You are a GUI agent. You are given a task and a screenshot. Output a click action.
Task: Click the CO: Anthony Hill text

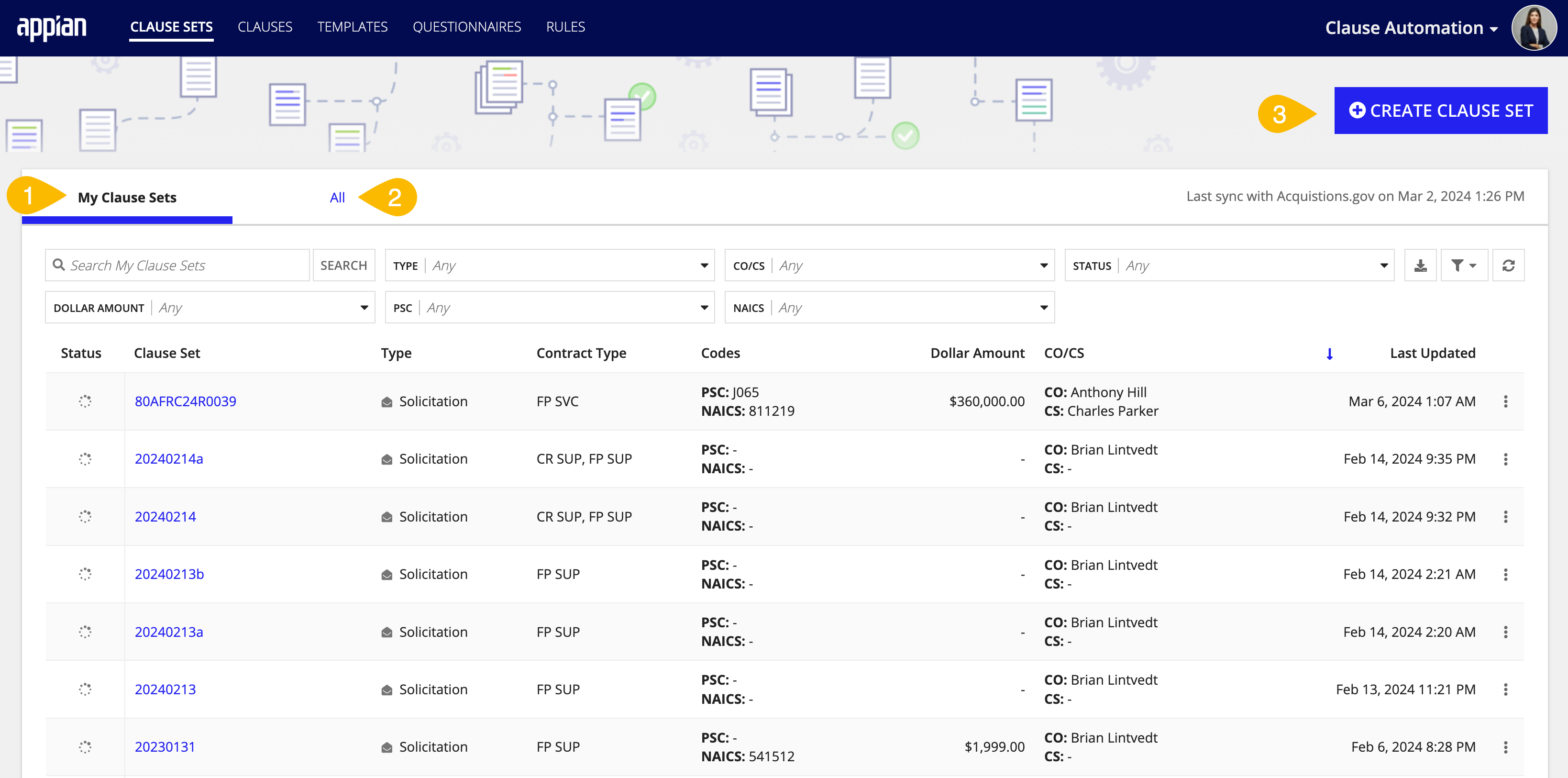tap(1095, 392)
